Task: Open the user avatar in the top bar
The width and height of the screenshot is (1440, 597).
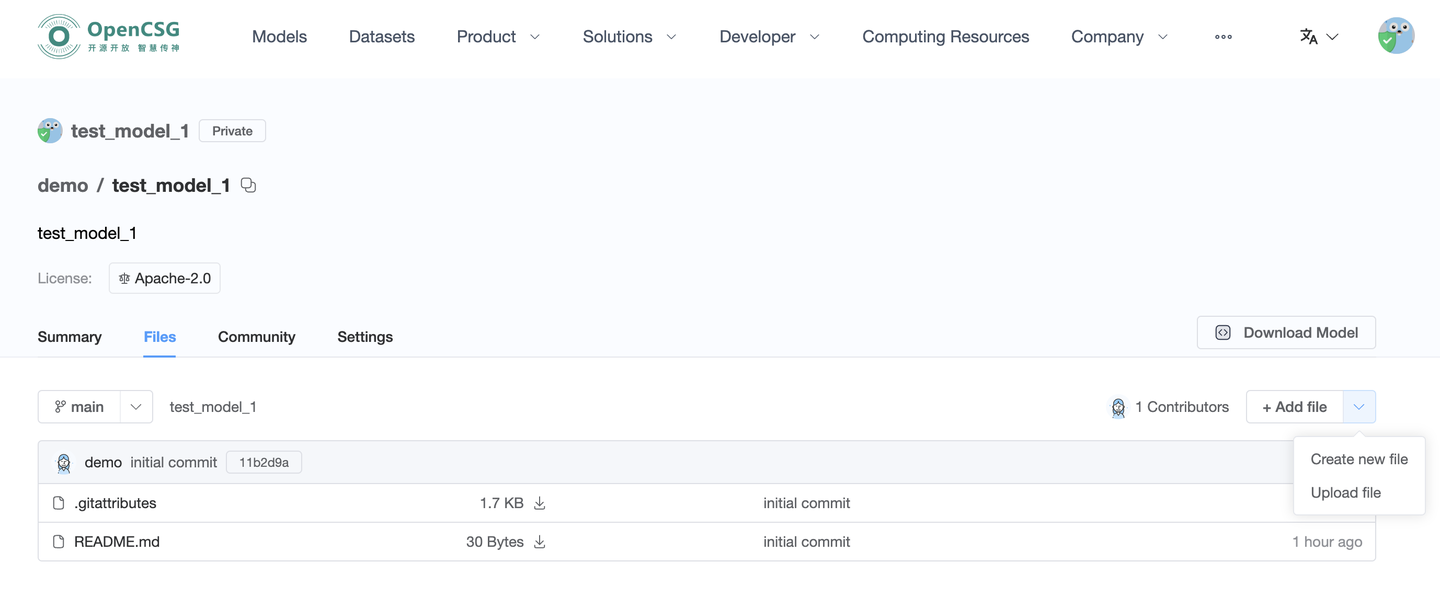Action: coord(1395,36)
